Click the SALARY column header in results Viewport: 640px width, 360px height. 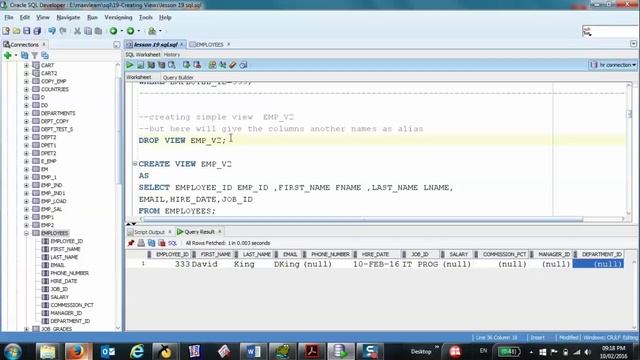(458, 254)
